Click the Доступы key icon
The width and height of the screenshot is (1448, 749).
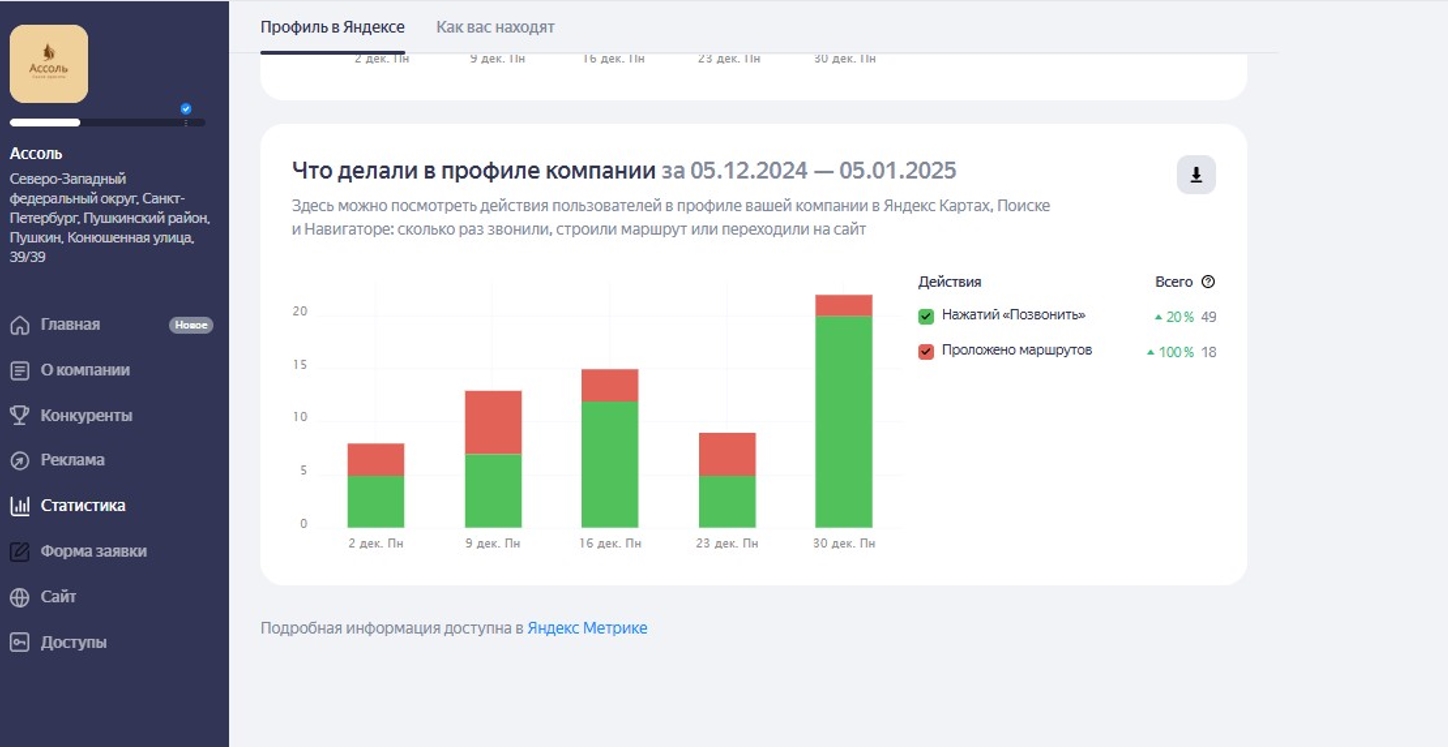19,643
